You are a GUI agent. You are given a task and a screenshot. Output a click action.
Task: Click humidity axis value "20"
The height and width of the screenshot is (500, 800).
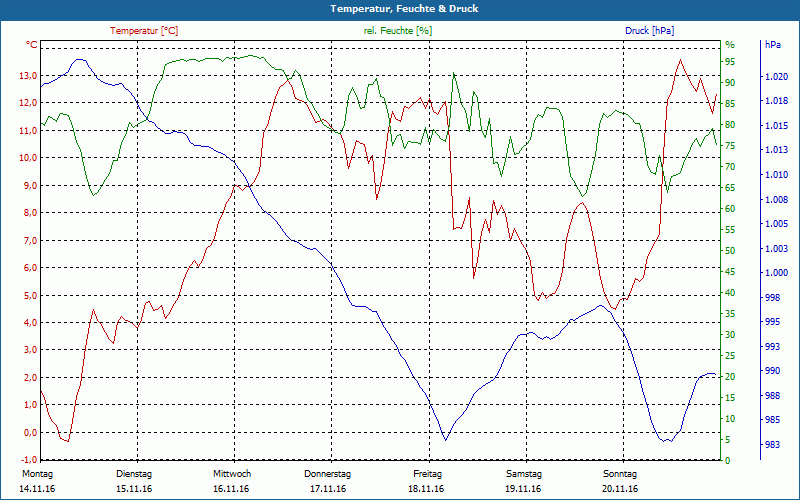click(730, 377)
